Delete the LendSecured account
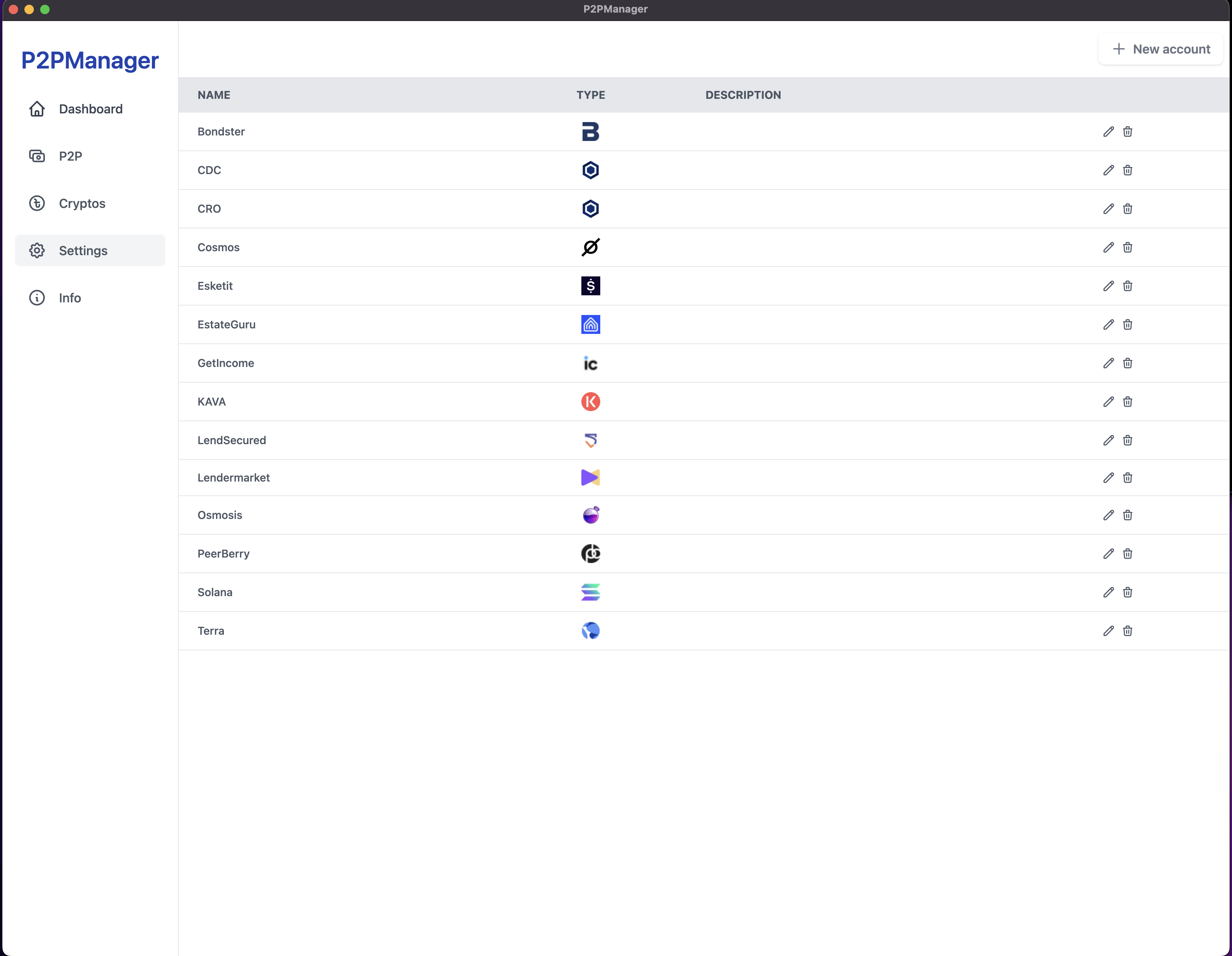This screenshot has height=956, width=1232. click(1127, 440)
